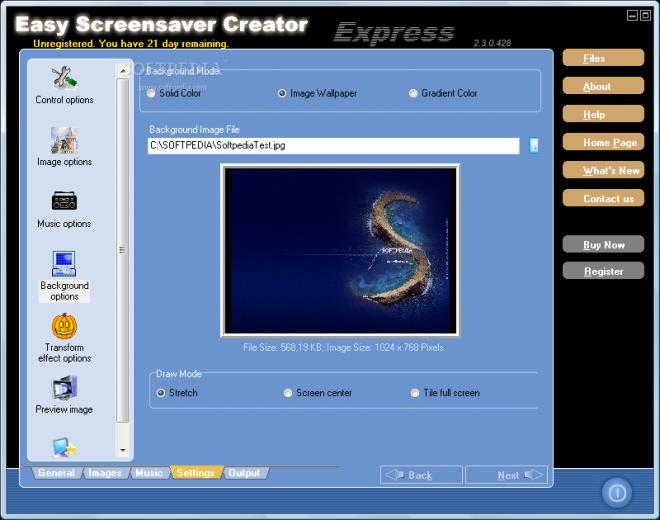The height and width of the screenshot is (520, 660).
Task: Open Image options in the sidebar
Action: click(x=64, y=147)
